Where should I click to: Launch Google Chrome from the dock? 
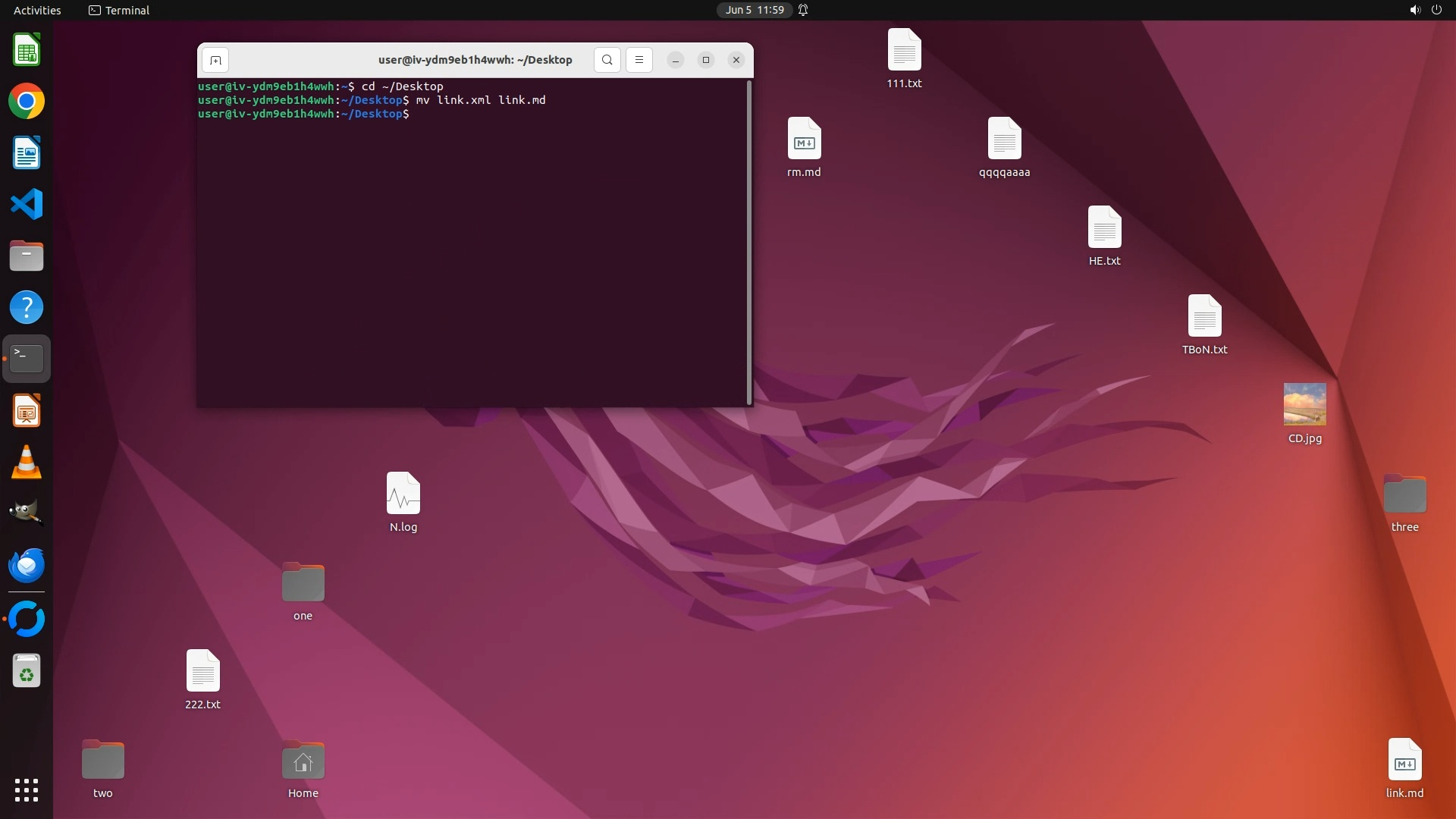point(27,102)
